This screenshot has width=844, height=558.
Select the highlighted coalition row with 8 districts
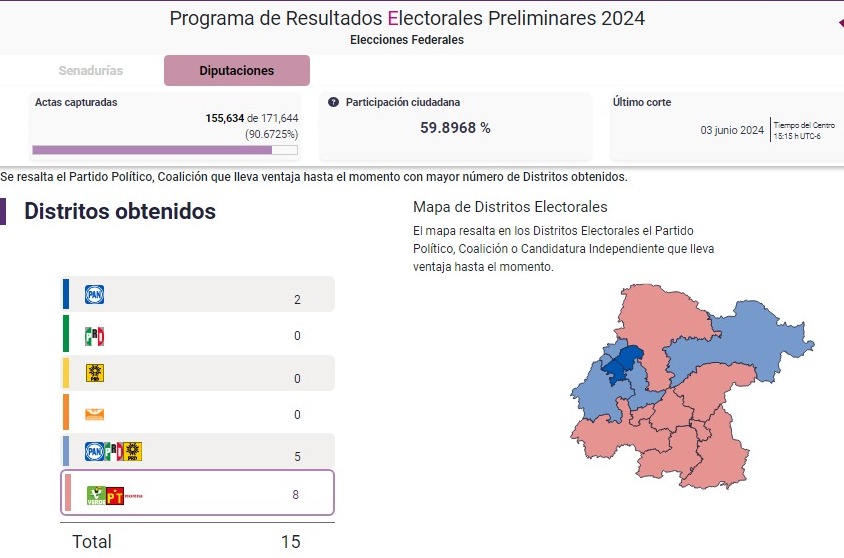point(198,493)
